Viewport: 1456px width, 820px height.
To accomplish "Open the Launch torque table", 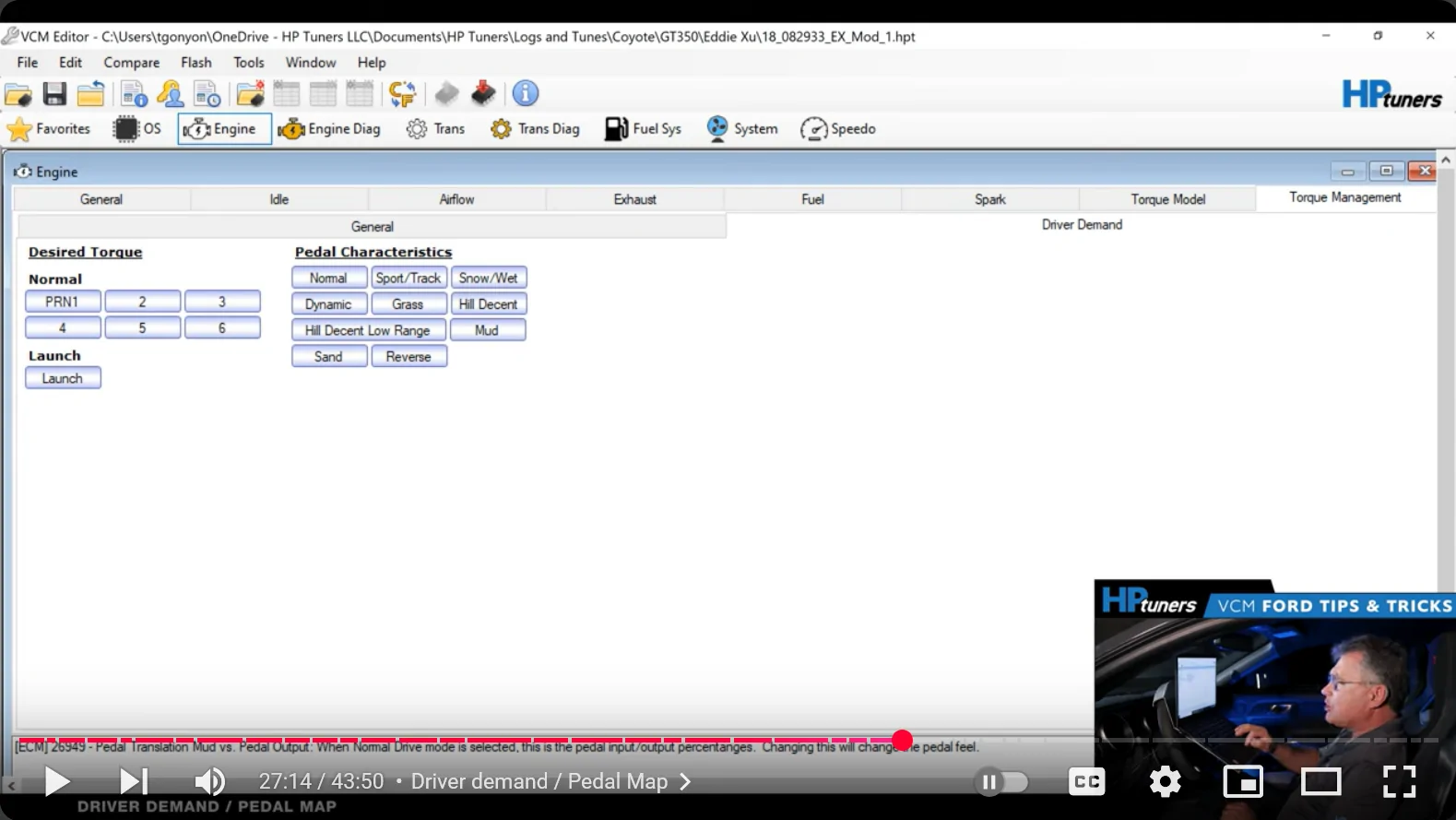I will 63,378.
